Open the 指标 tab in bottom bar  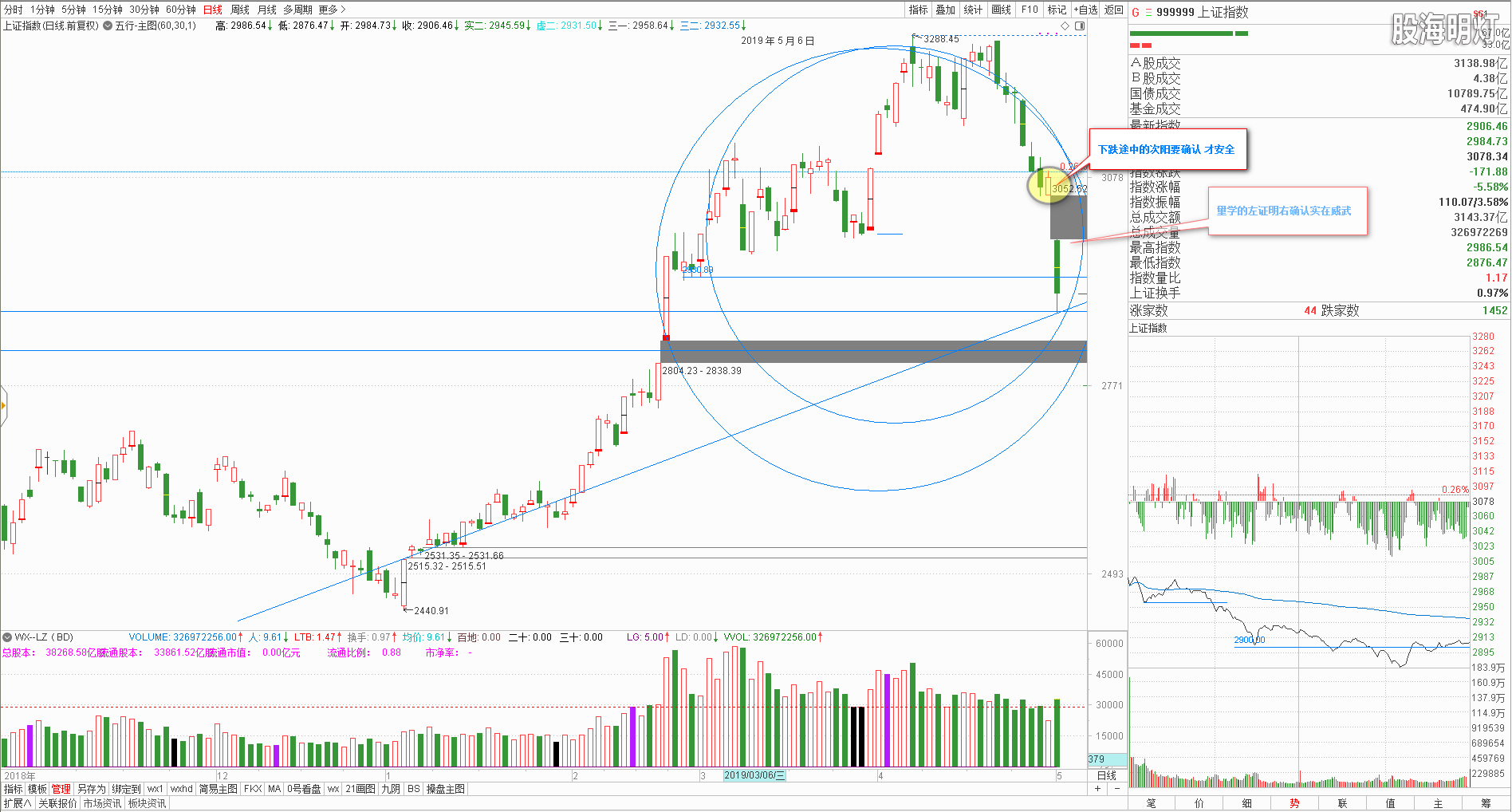pyautogui.click(x=14, y=789)
